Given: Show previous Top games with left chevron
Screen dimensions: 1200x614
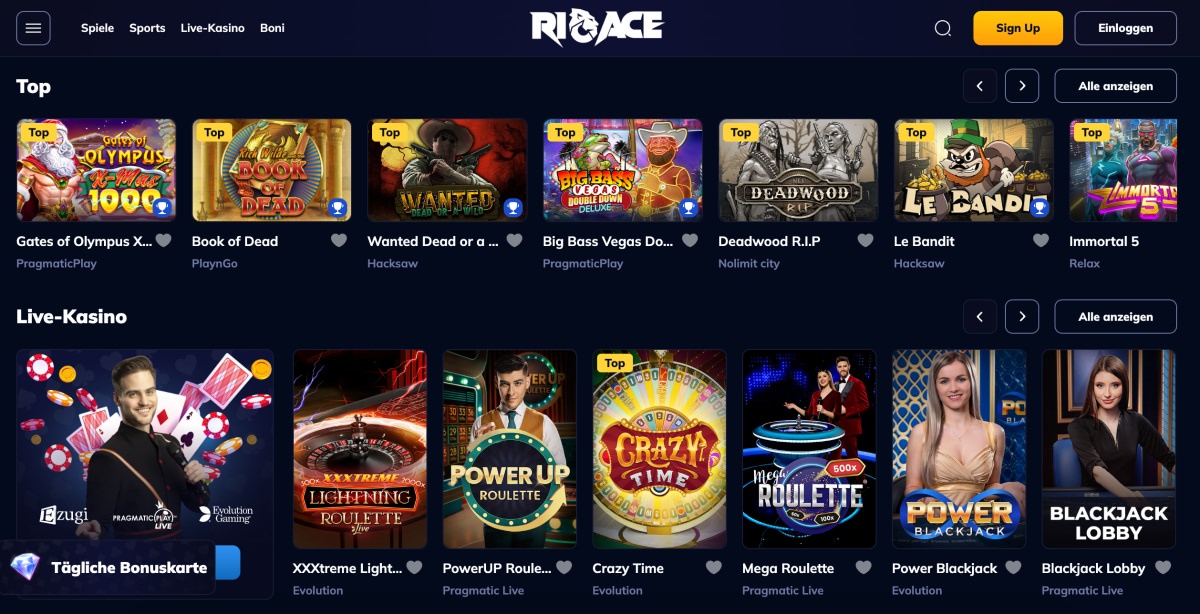Looking at the screenshot, I should pyautogui.click(x=980, y=86).
